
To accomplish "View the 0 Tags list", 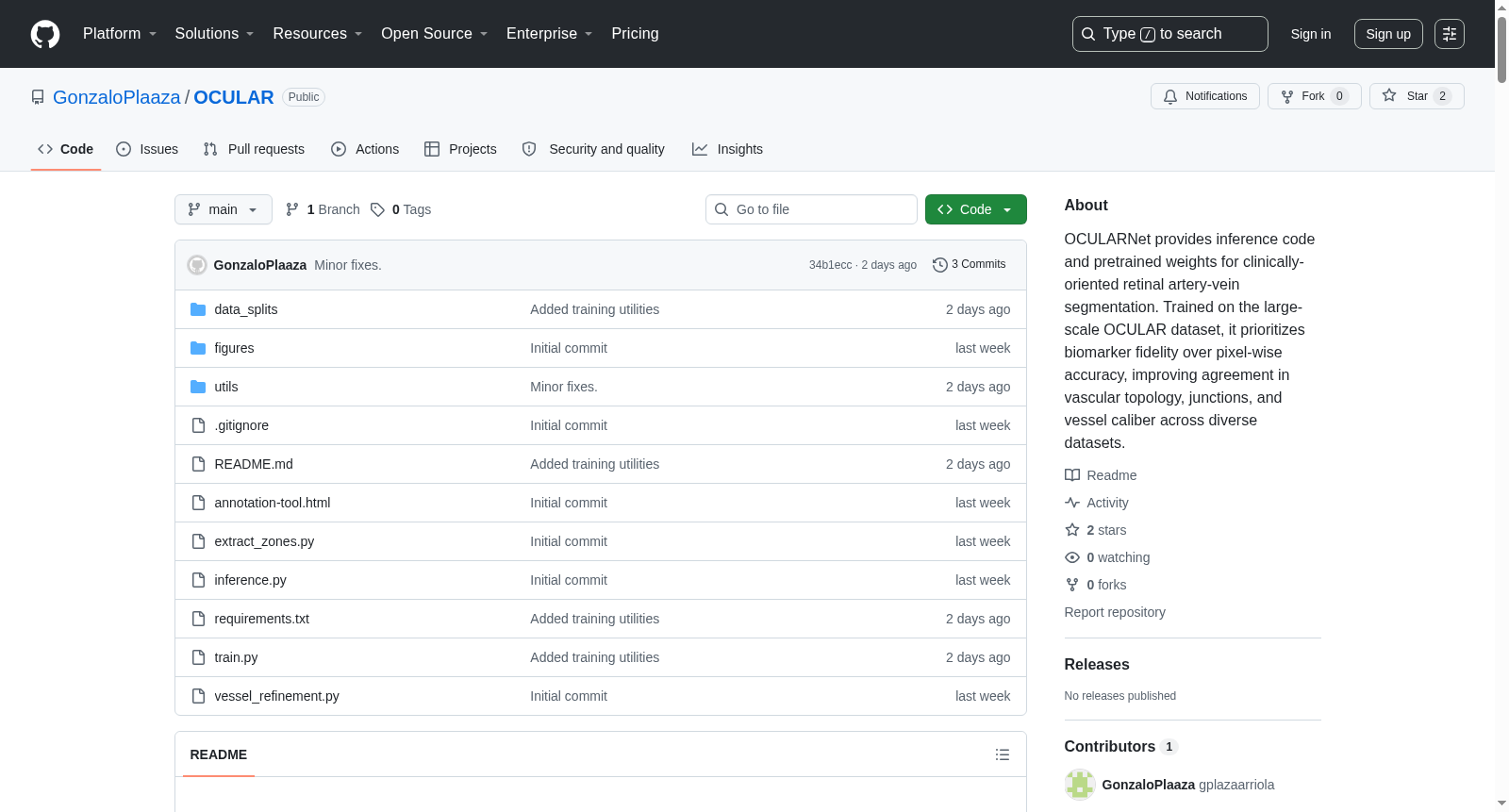I will coord(401,209).
